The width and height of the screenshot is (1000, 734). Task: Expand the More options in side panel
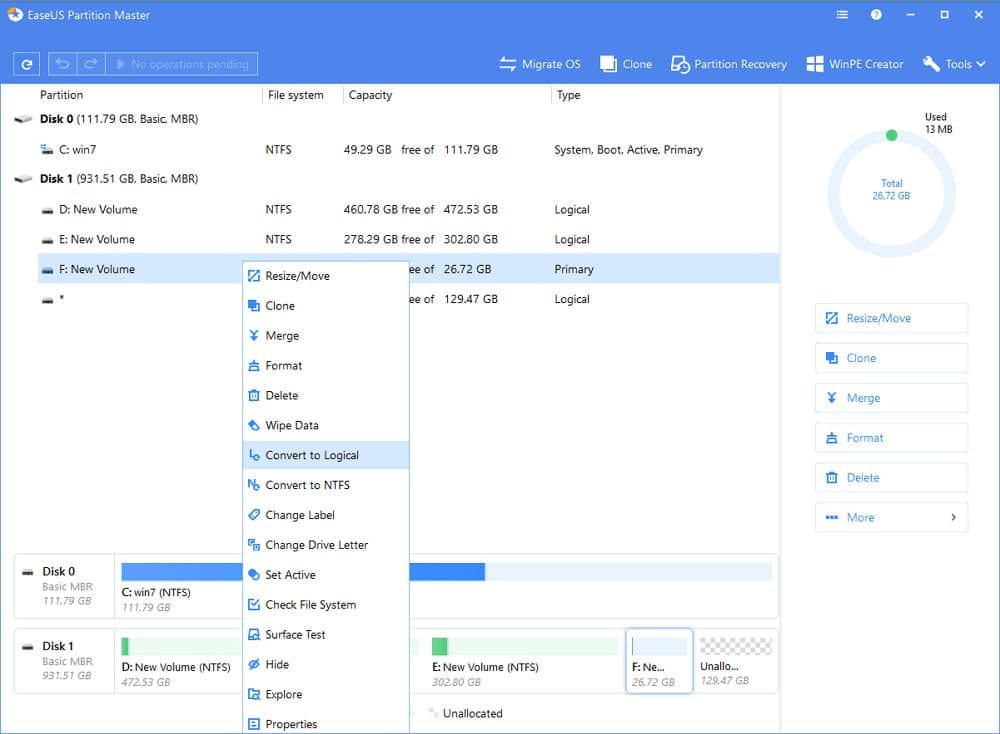(x=891, y=517)
